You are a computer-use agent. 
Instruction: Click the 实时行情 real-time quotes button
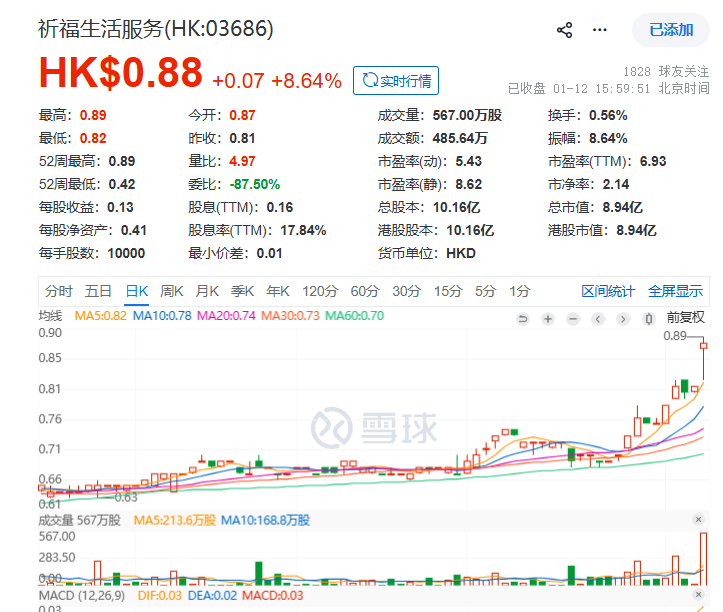click(x=396, y=80)
